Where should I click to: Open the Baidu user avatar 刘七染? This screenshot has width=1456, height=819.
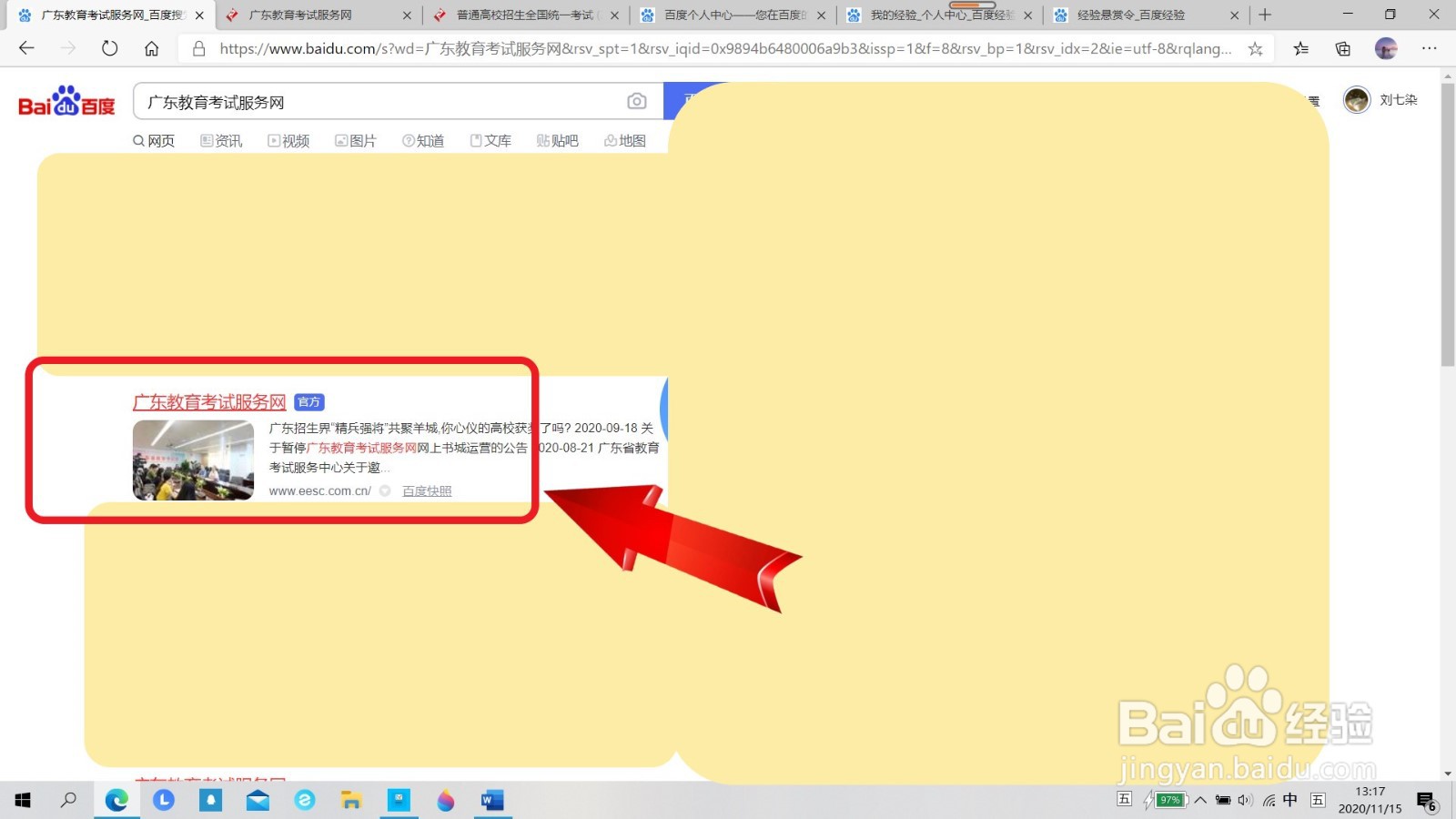click(1357, 100)
